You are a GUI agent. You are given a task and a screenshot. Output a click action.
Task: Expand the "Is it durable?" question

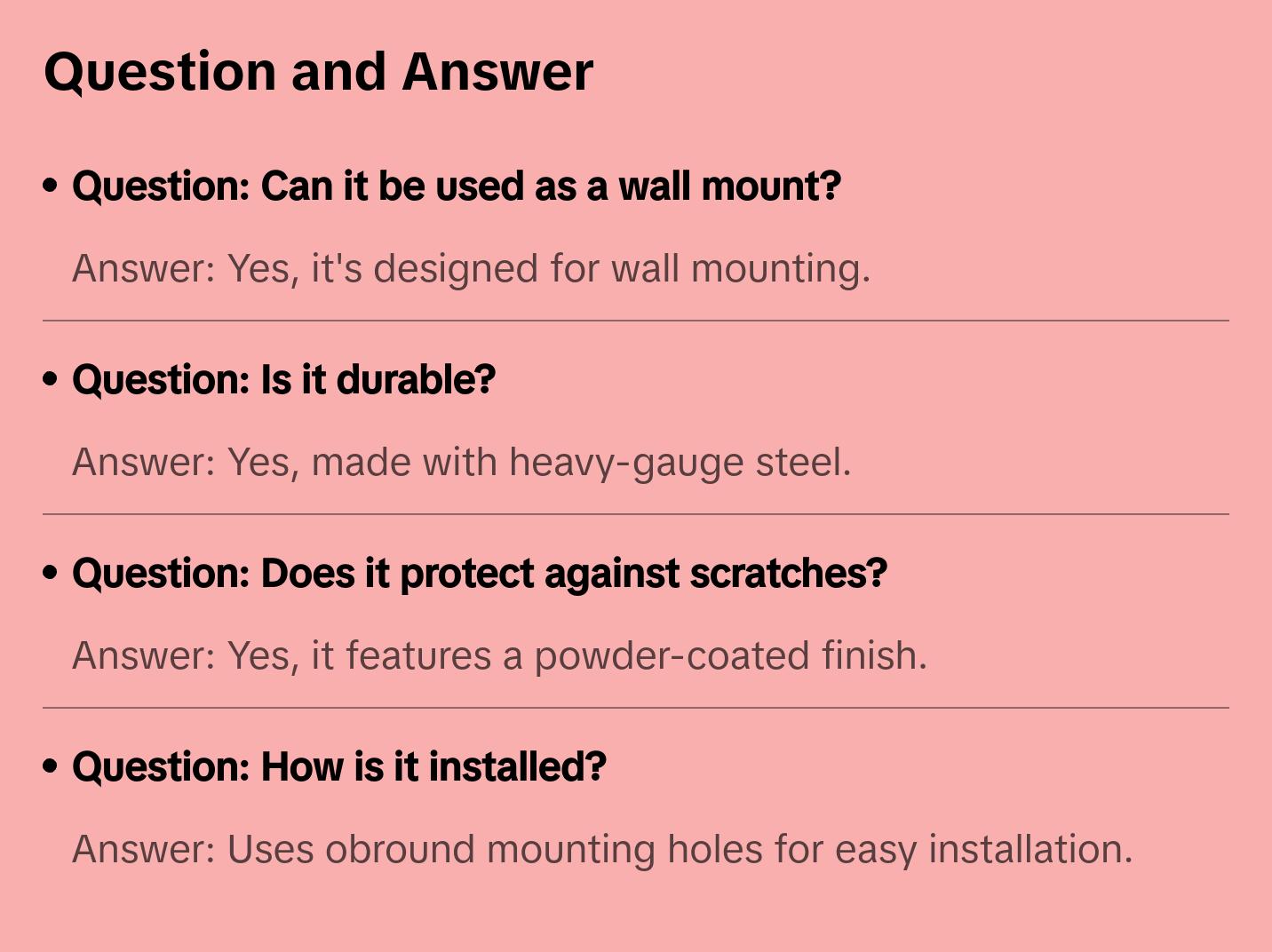click(x=283, y=380)
